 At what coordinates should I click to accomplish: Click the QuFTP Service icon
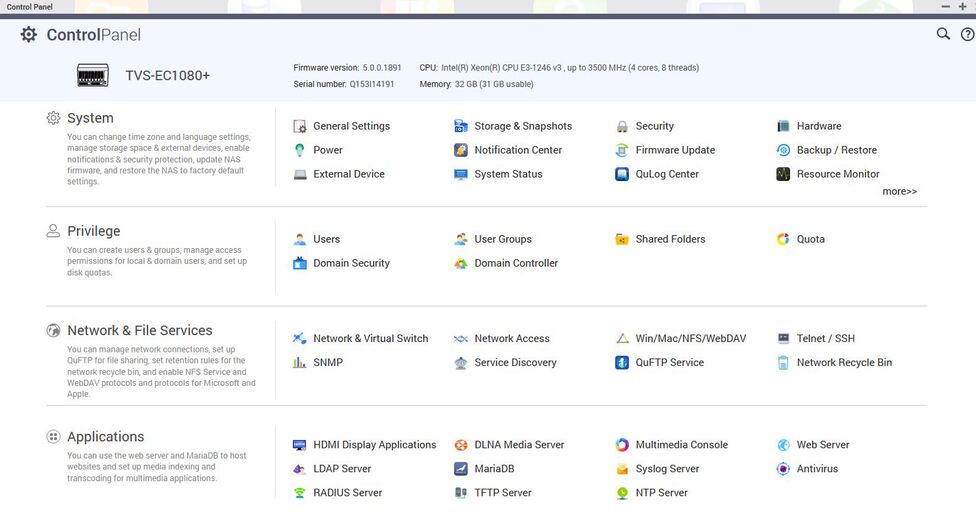[622, 363]
